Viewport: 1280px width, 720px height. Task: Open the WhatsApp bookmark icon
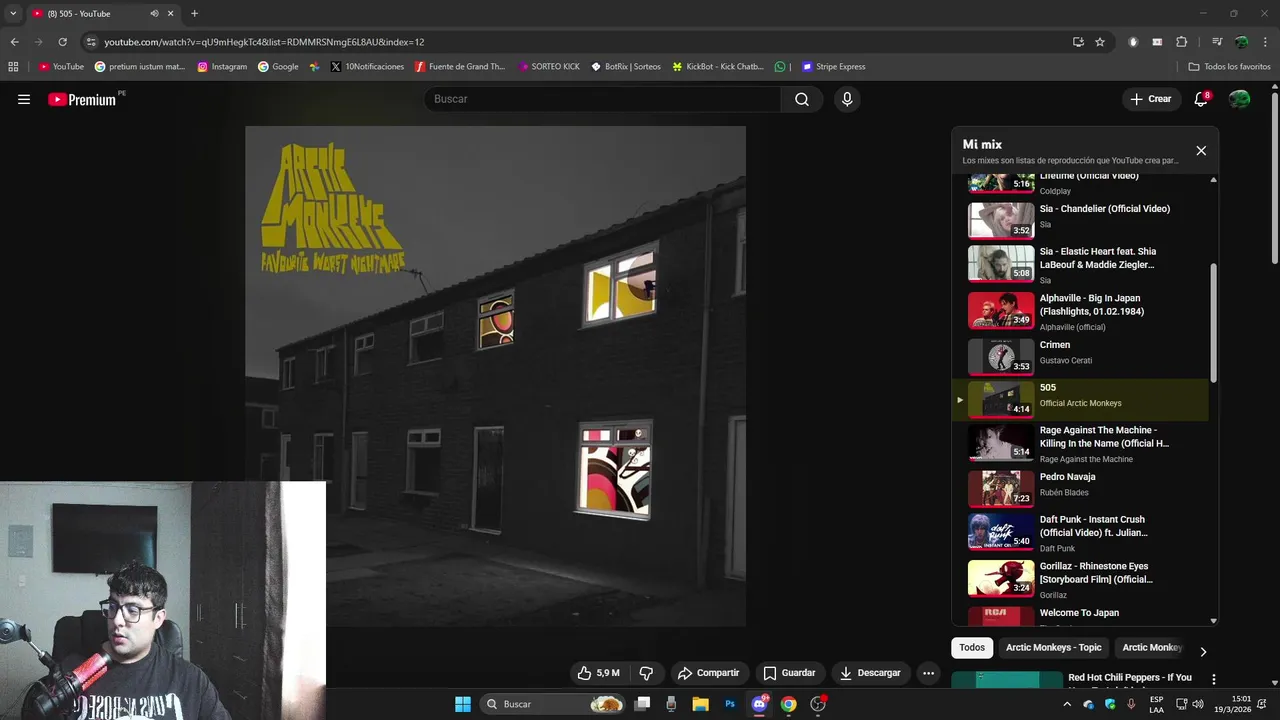780,67
